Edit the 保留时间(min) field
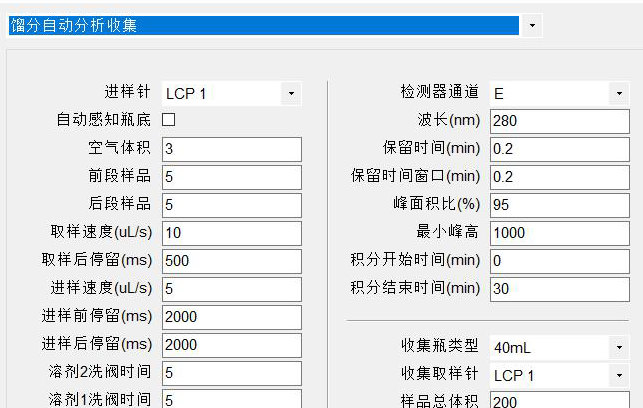Image resolution: width=643 pixels, height=408 pixels. click(x=558, y=149)
